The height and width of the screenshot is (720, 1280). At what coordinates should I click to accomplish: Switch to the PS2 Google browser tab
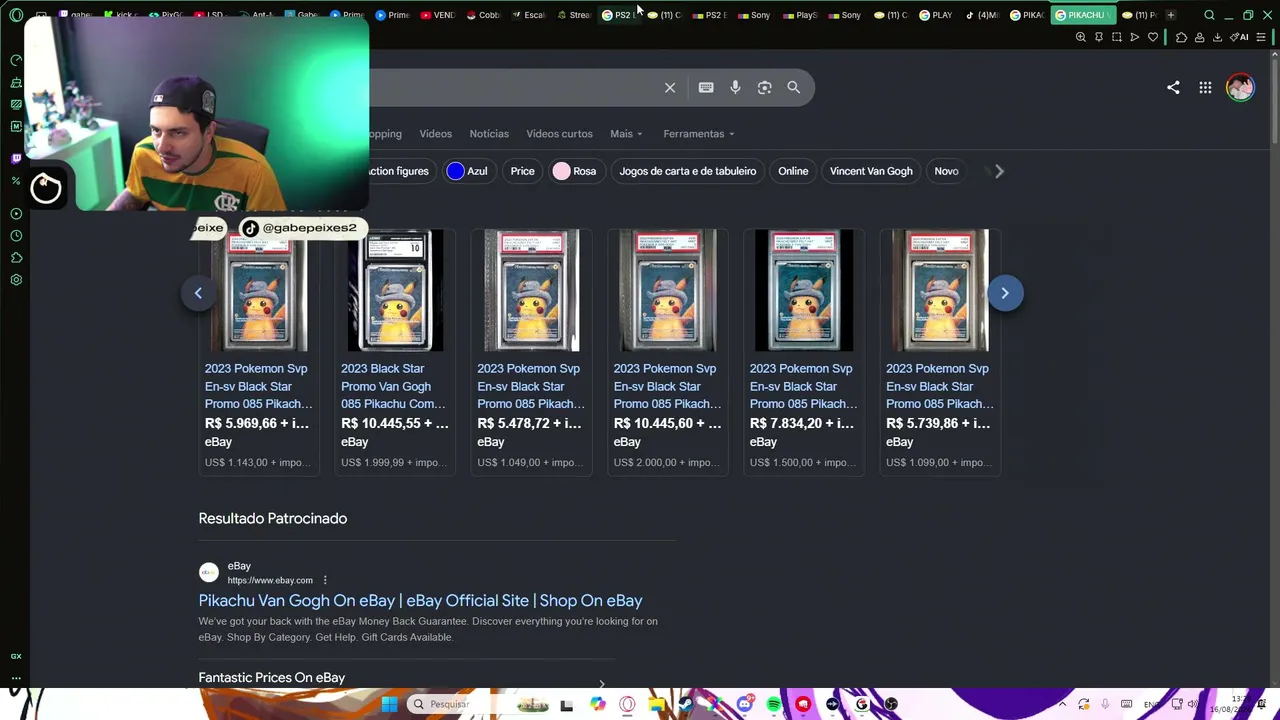click(621, 15)
